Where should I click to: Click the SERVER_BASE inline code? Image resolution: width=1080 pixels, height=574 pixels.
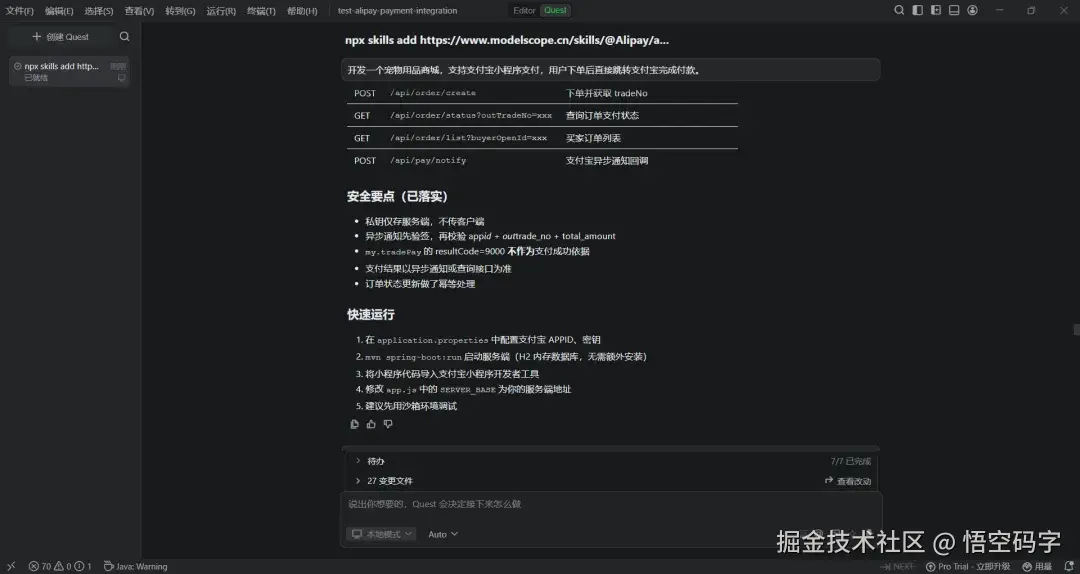[x=468, y=390]
